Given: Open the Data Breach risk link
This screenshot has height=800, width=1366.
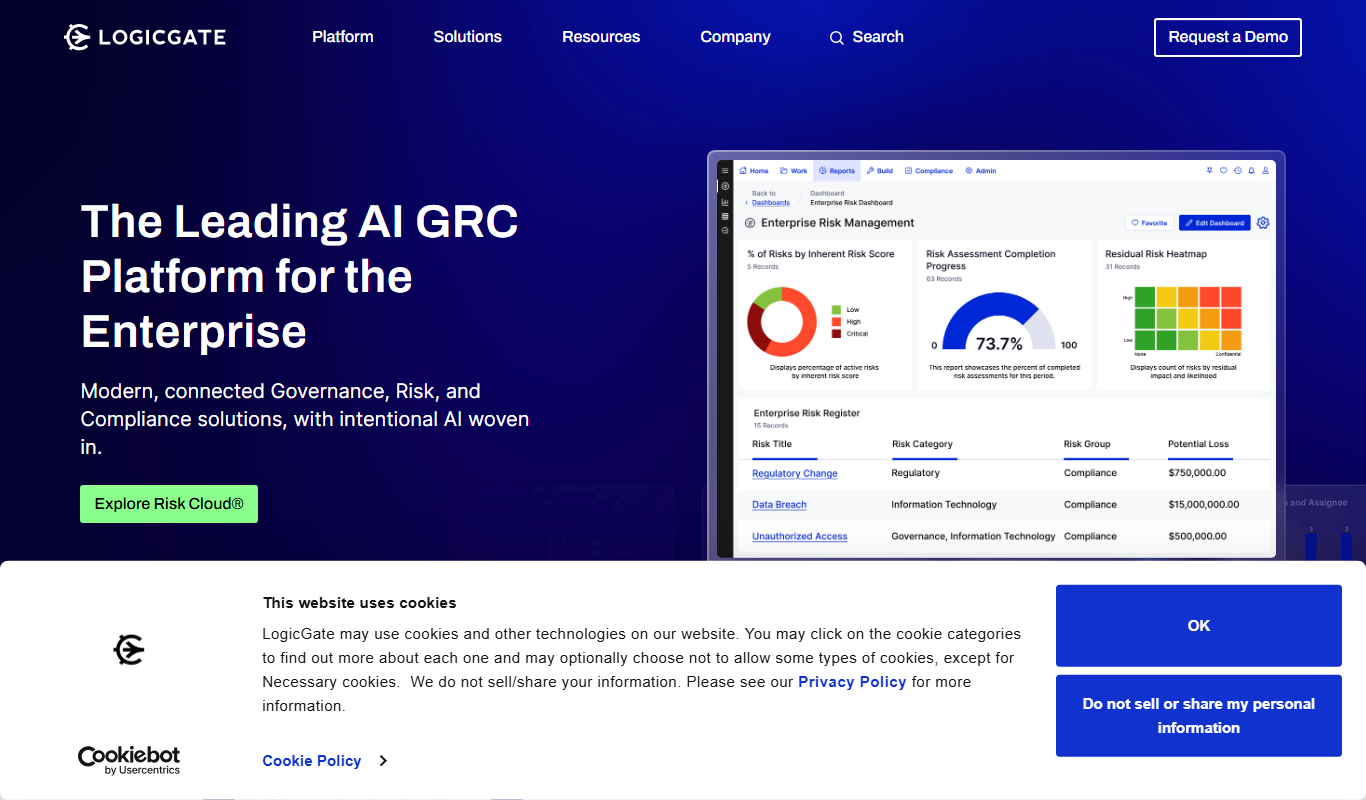Looking at the screenshot, I should 779,505.
